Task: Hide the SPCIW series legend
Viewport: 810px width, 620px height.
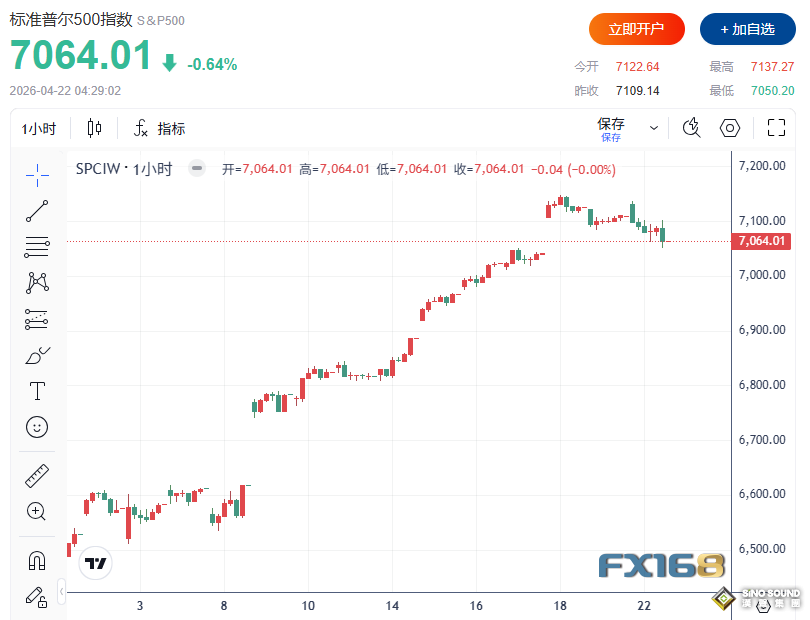Action: [x=197, y=169]
